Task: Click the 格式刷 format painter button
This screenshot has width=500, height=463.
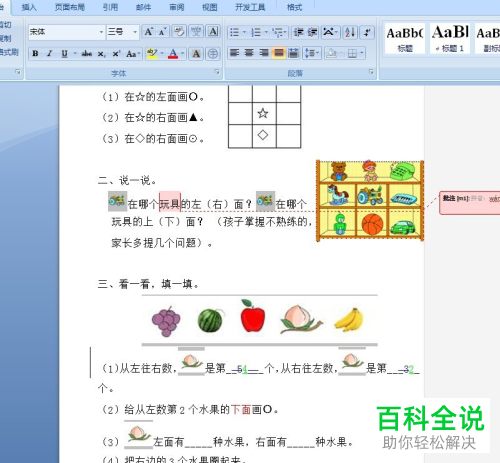Action: (x=9, y=52)
